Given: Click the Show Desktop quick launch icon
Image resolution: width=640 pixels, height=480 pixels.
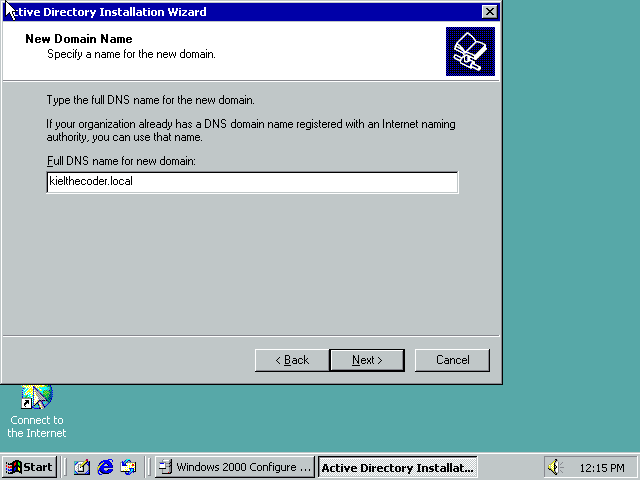Looking at the screenshot, I should coord(82,467).
